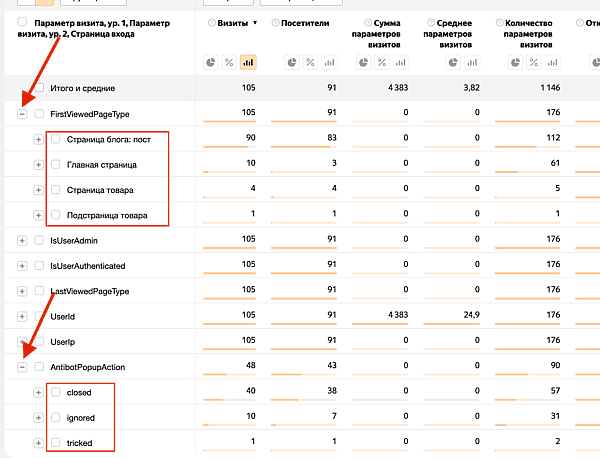This screenshot has height=458, width=600.
Task: Check the AntibotPopupAction checkbox
Action: (x=39, y=367)
